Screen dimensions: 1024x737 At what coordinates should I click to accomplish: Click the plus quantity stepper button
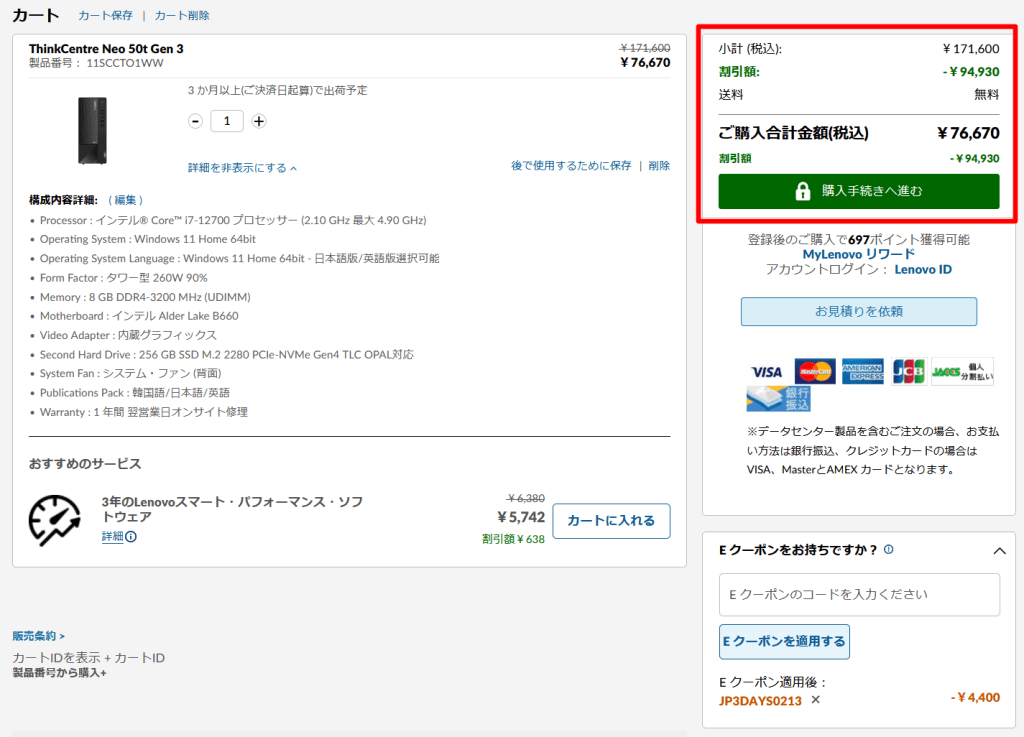click(259, 121)
